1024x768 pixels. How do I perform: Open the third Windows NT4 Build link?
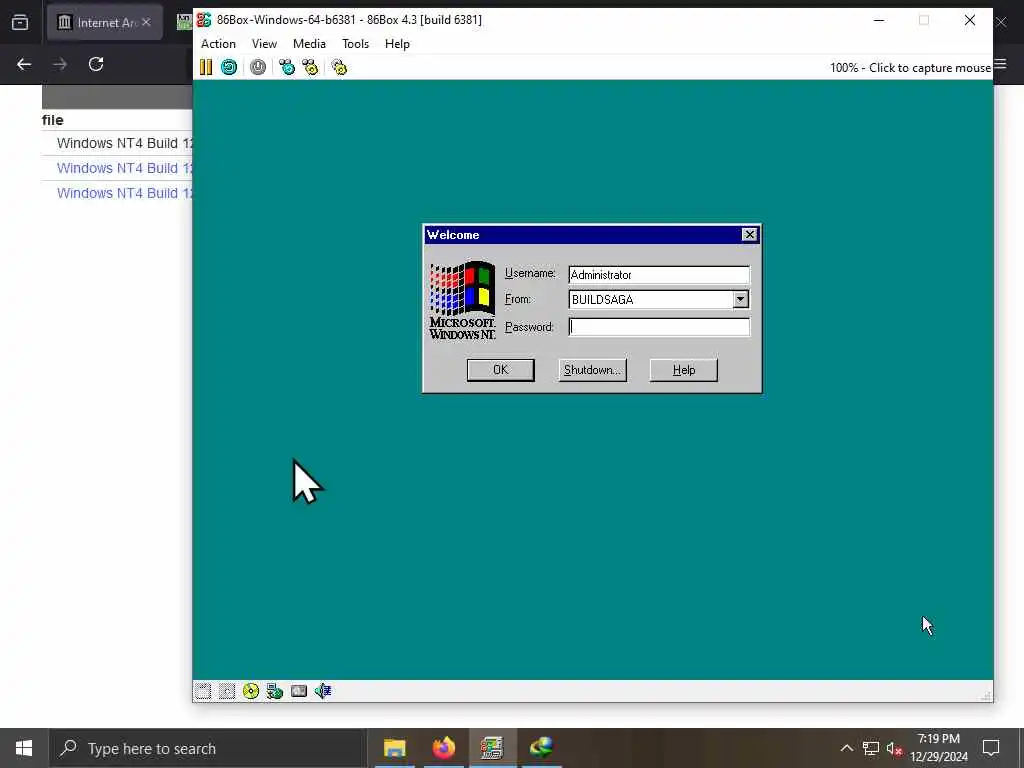tap(125, 193)
